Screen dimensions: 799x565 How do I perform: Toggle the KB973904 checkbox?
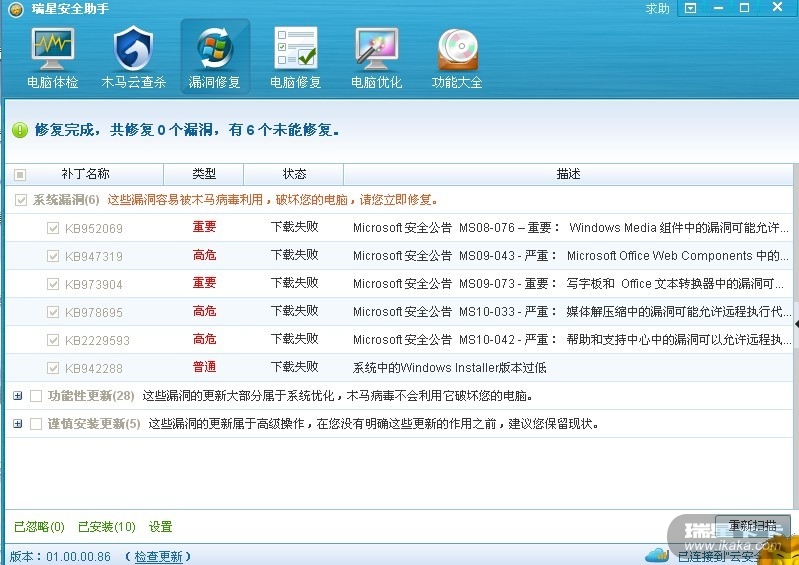[x=53, y=284]
